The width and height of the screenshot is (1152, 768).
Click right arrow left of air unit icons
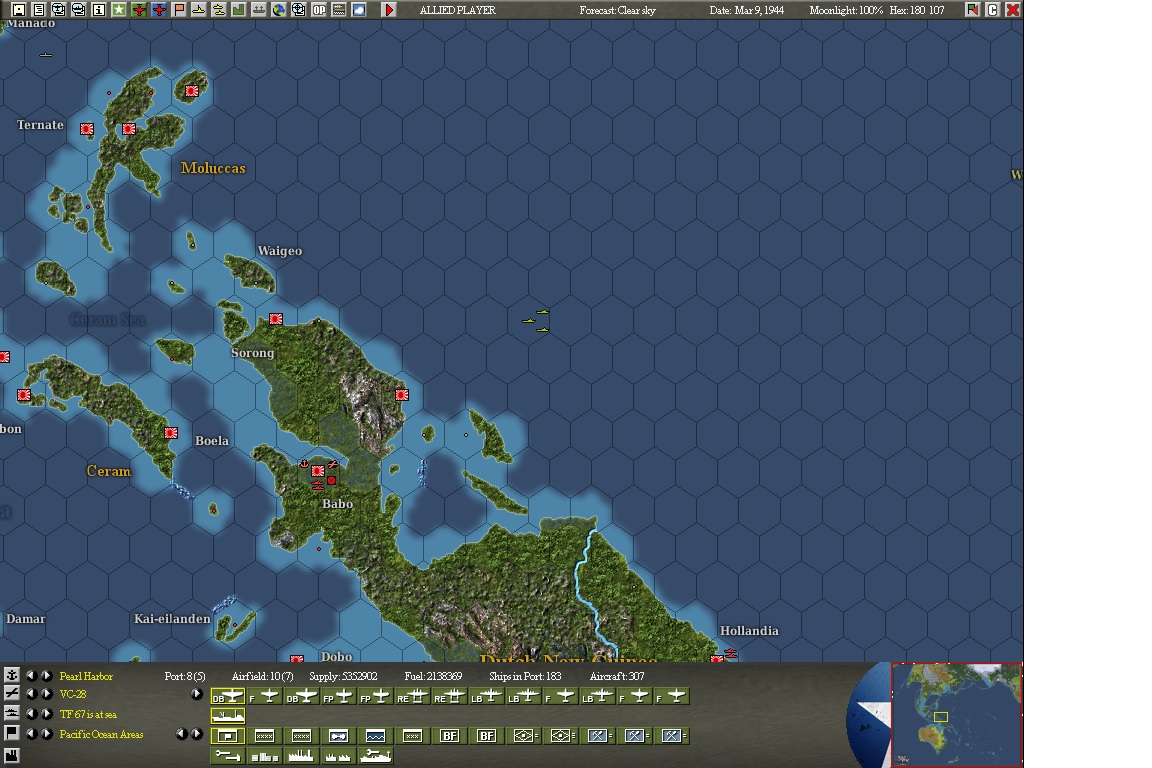(x=197, y=694)
